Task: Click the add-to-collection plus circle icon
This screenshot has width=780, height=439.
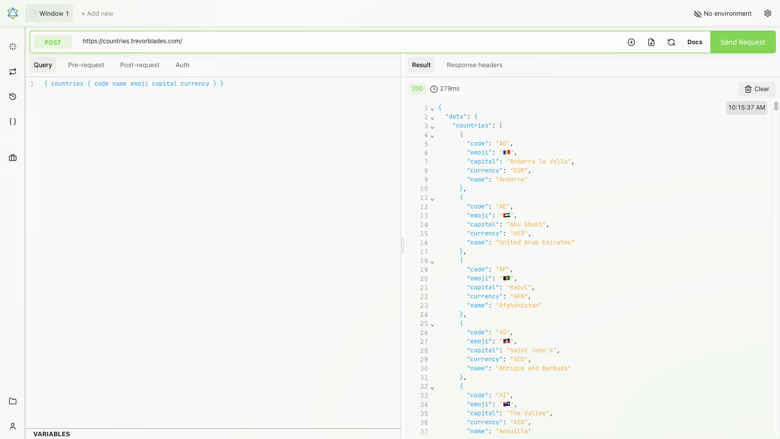Action: (631, 42)
